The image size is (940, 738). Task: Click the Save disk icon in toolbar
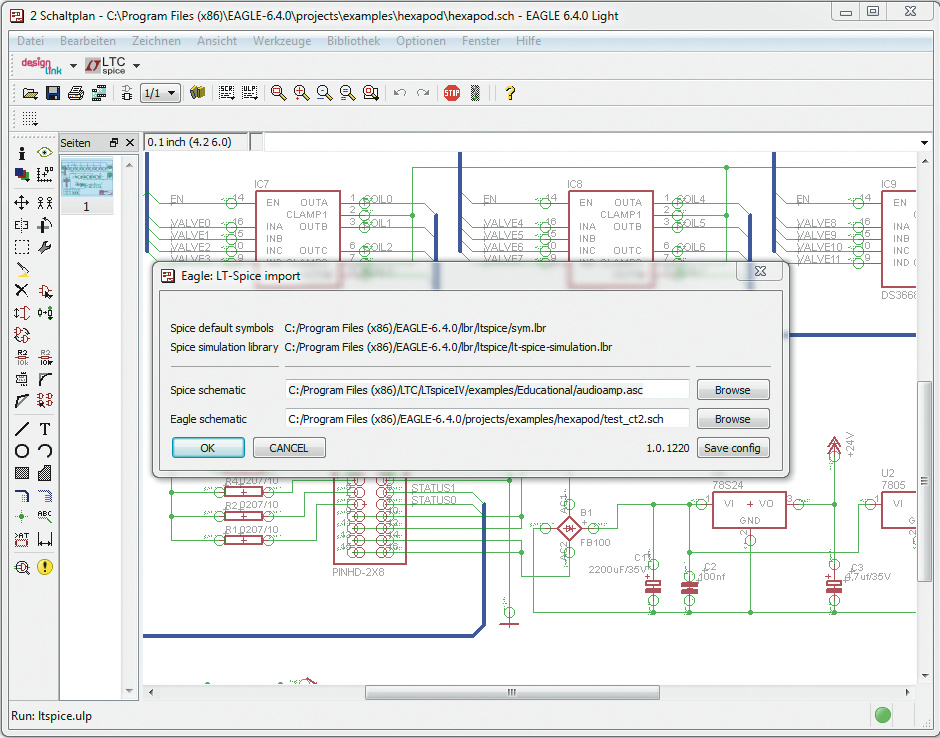[x=53, y=93]
